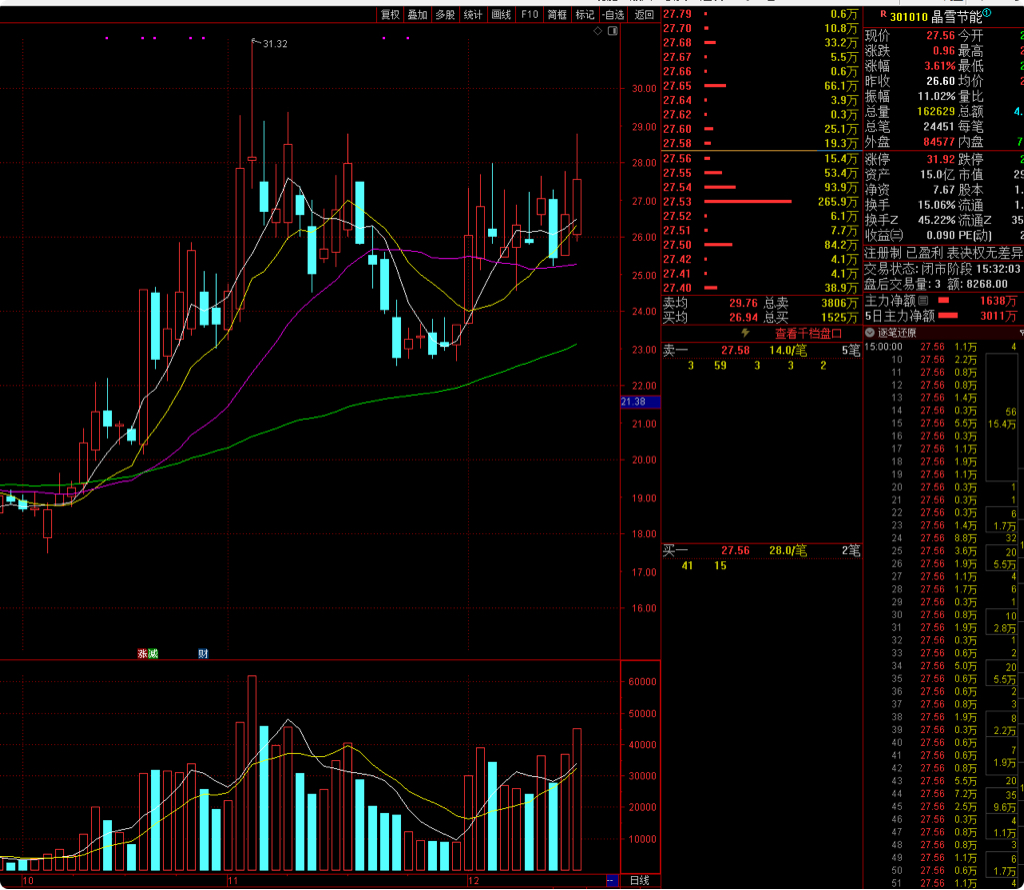This screenshot has width=1024, height=890.
Task: Click the 换手 15.06% turnover value
Action: pyautogui.click(x=936, y=205)
